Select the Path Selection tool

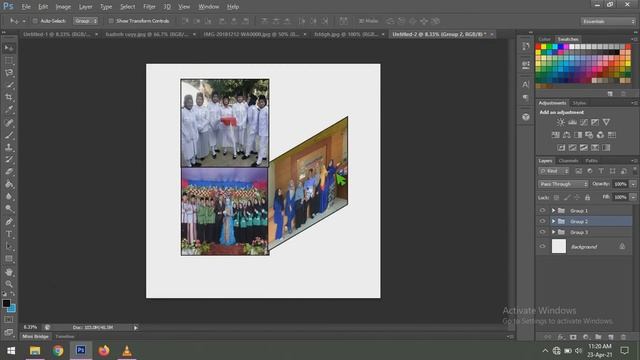(x=9, y=246)
